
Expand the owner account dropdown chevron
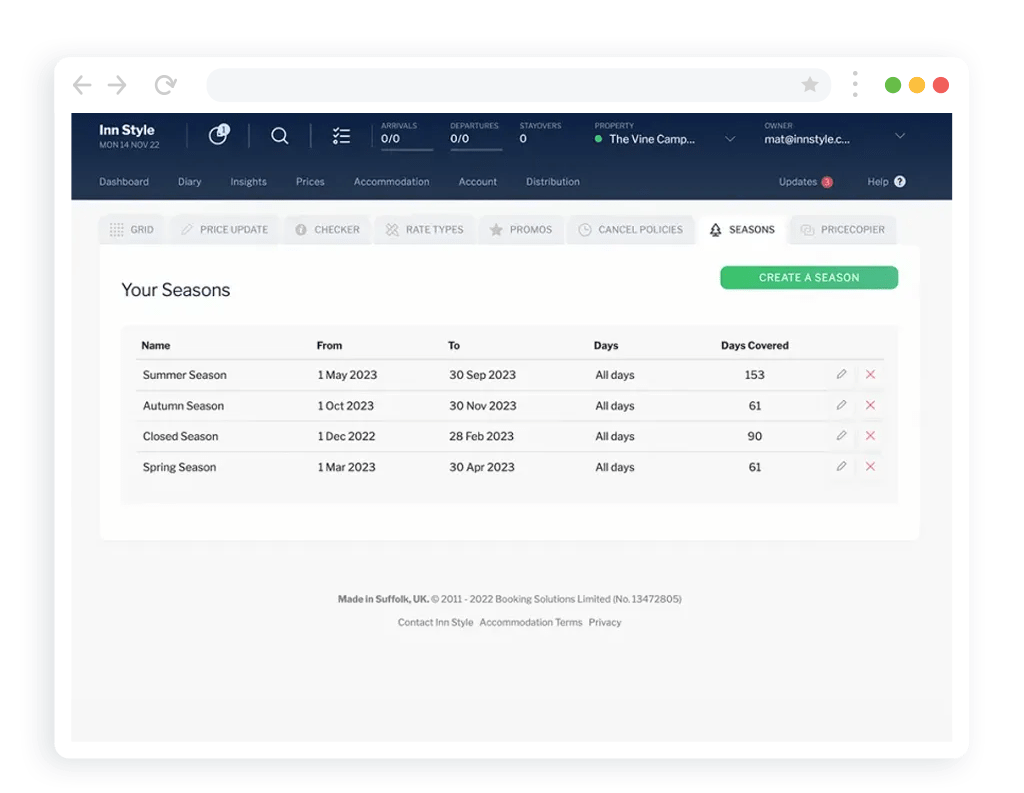pos(899,136)
